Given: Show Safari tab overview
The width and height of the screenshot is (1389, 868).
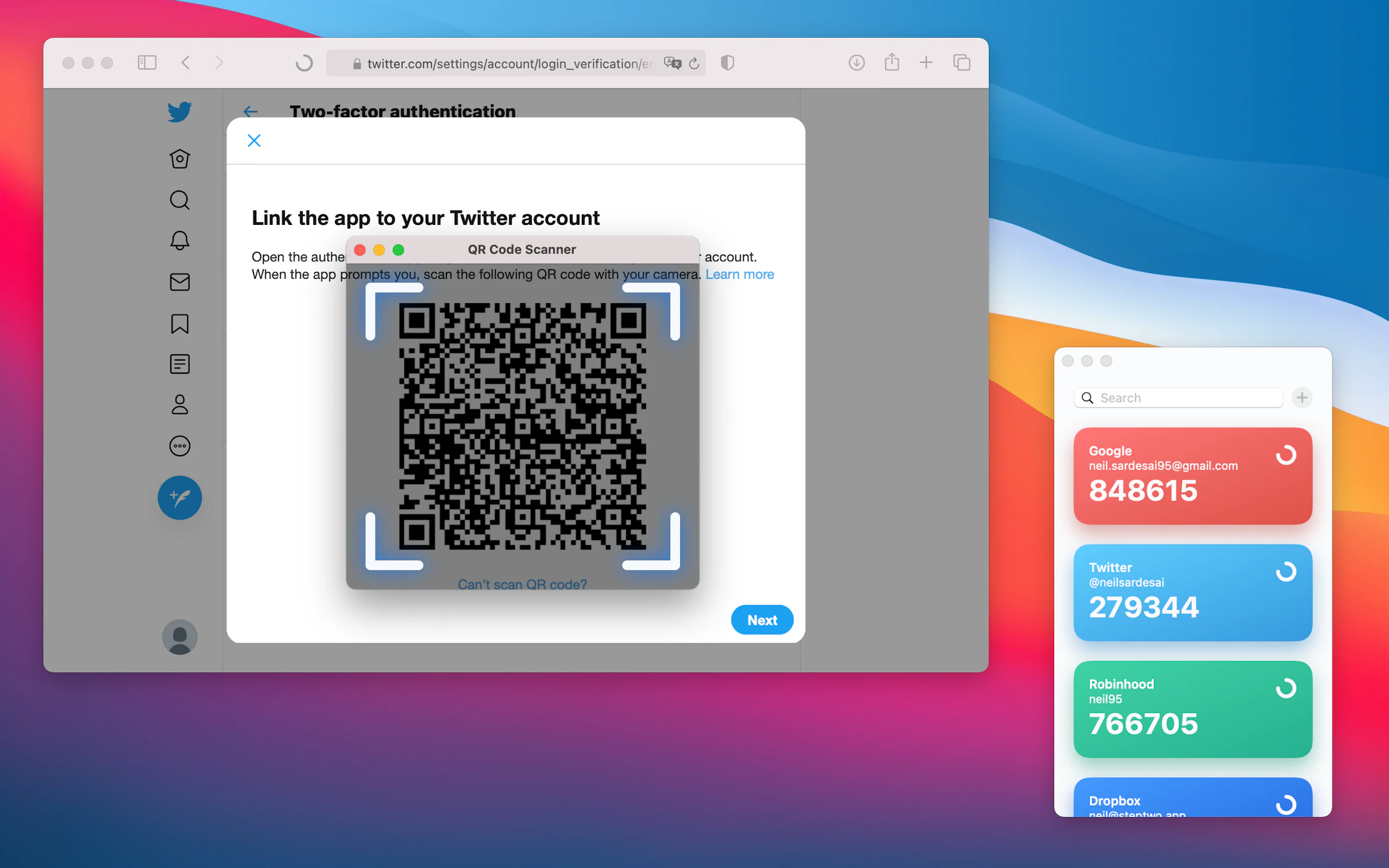Looking at the screenshot, I should click(x=962, y=62).
